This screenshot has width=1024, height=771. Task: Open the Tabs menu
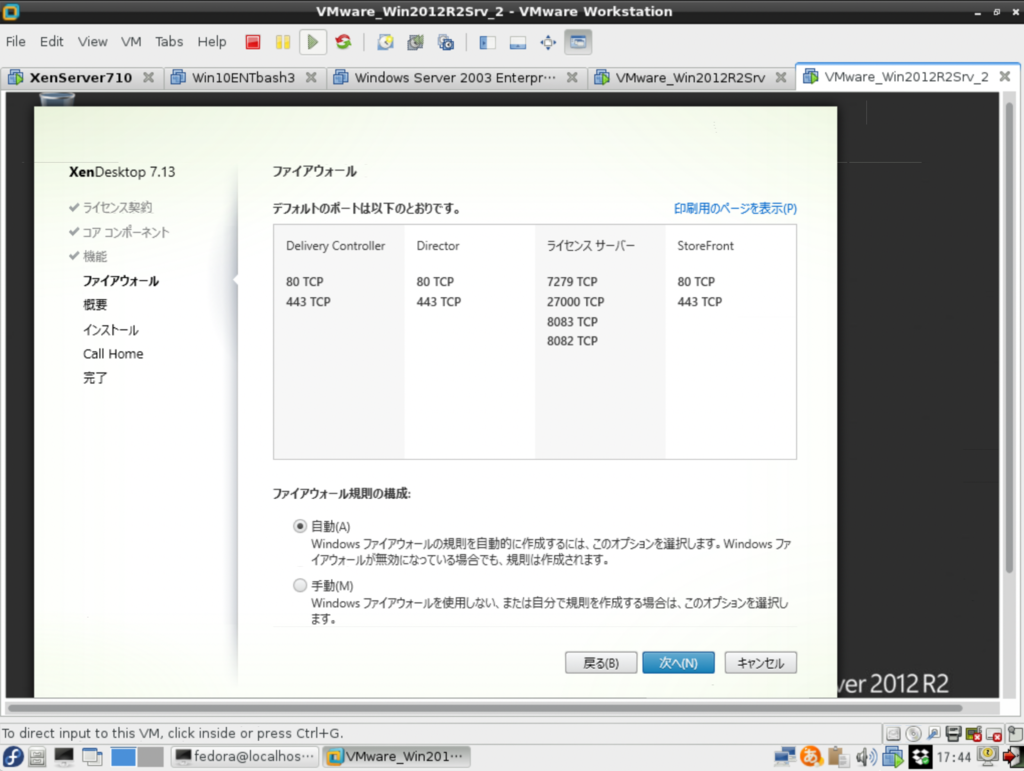click(169, 42)
